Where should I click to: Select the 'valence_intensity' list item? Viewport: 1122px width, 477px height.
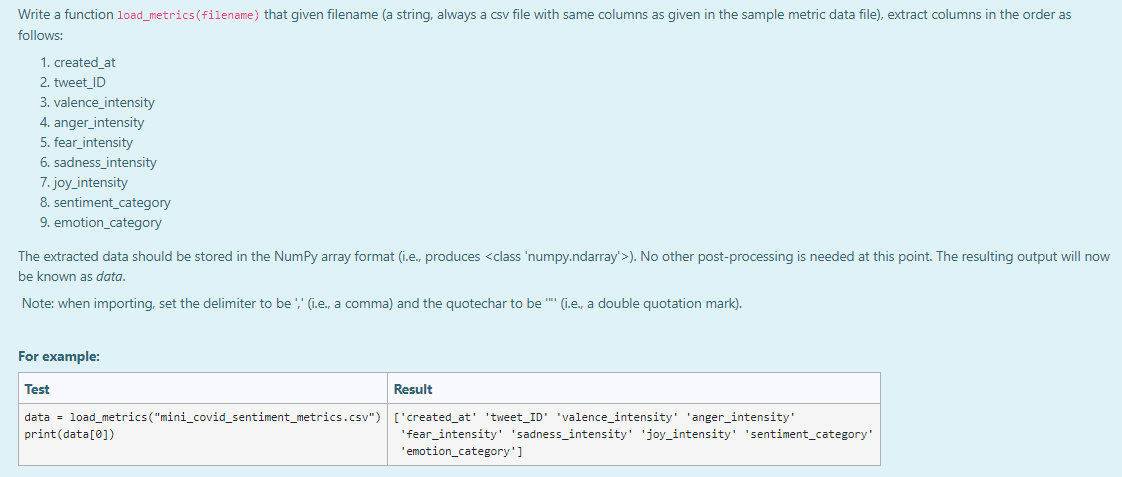click(104, 102)
